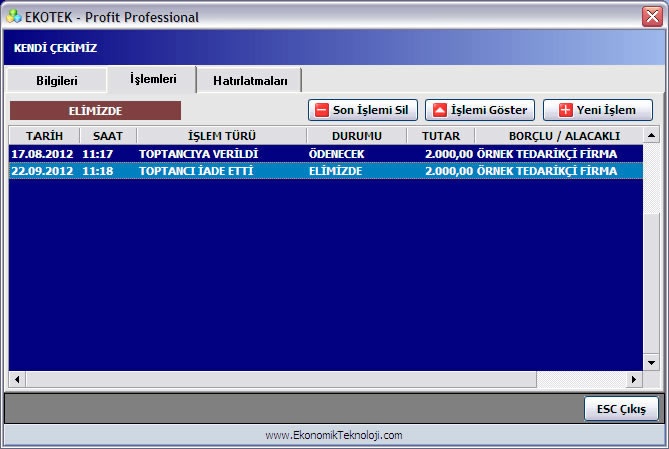Click the horizontal scrollbar left arrow
The width and height of the screenshot is (669, 449).
[17, 379]
